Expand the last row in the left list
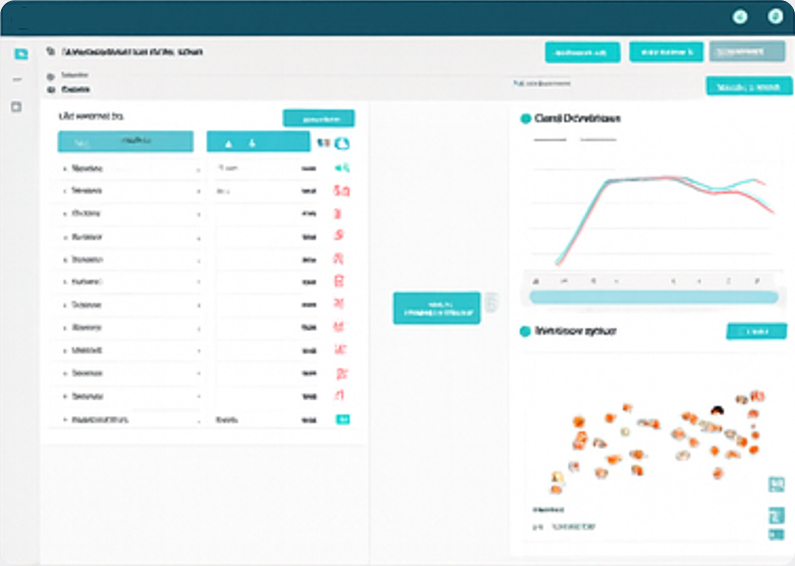This screenshot has width=795, height=566. coord(65,421)
